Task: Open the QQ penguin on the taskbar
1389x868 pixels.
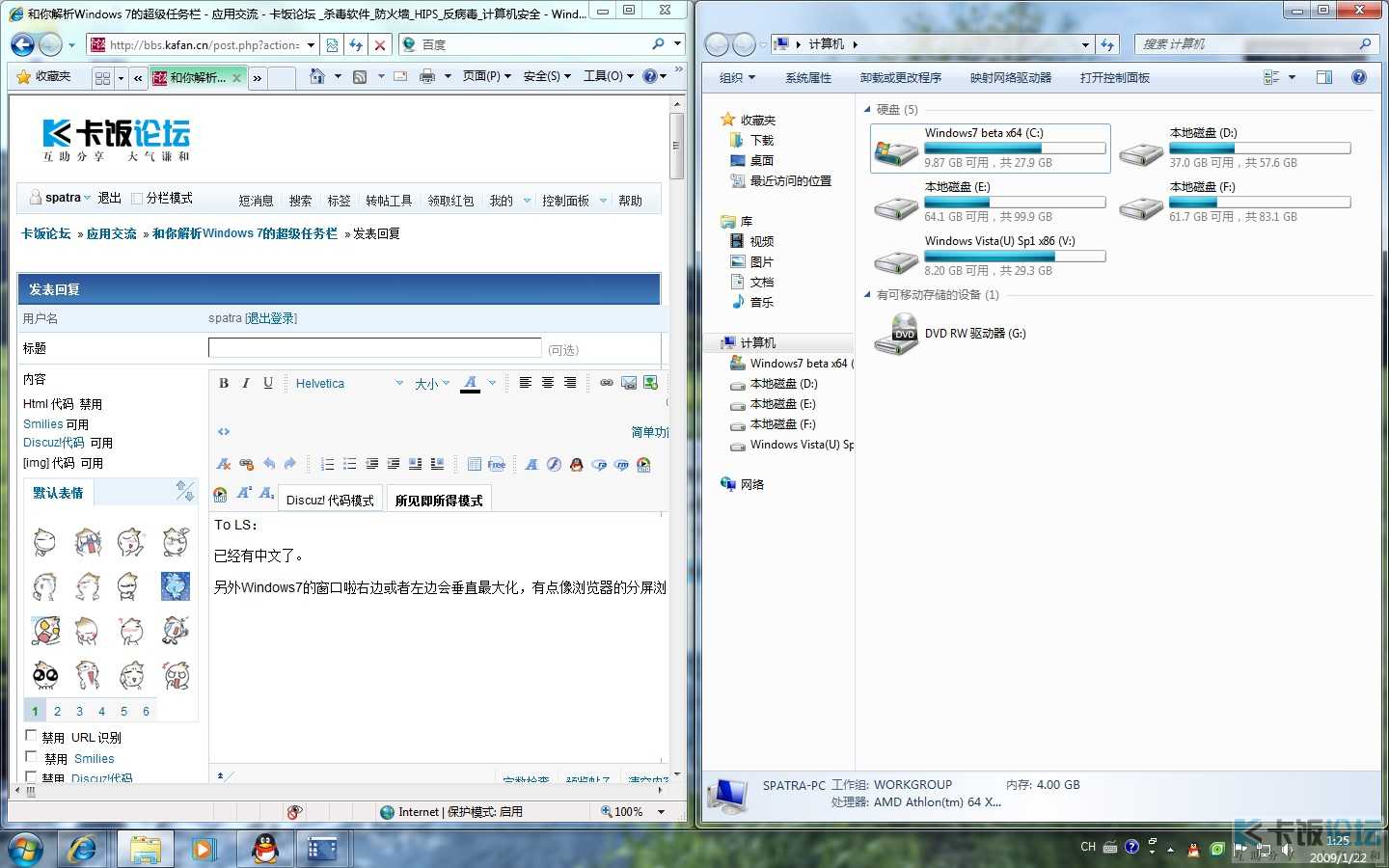Action: point(265,848)
